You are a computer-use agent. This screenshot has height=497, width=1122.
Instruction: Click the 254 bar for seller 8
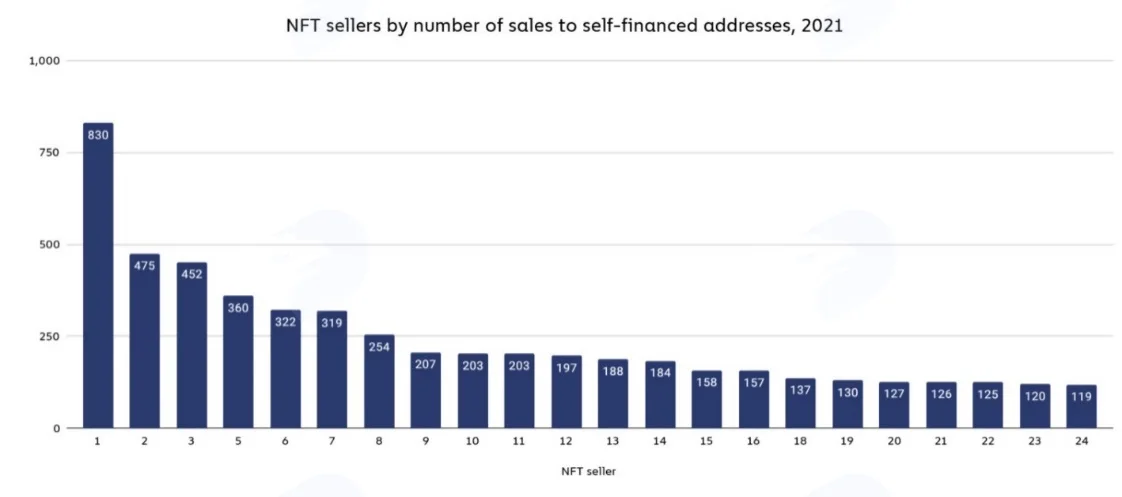tap(379, 381)
